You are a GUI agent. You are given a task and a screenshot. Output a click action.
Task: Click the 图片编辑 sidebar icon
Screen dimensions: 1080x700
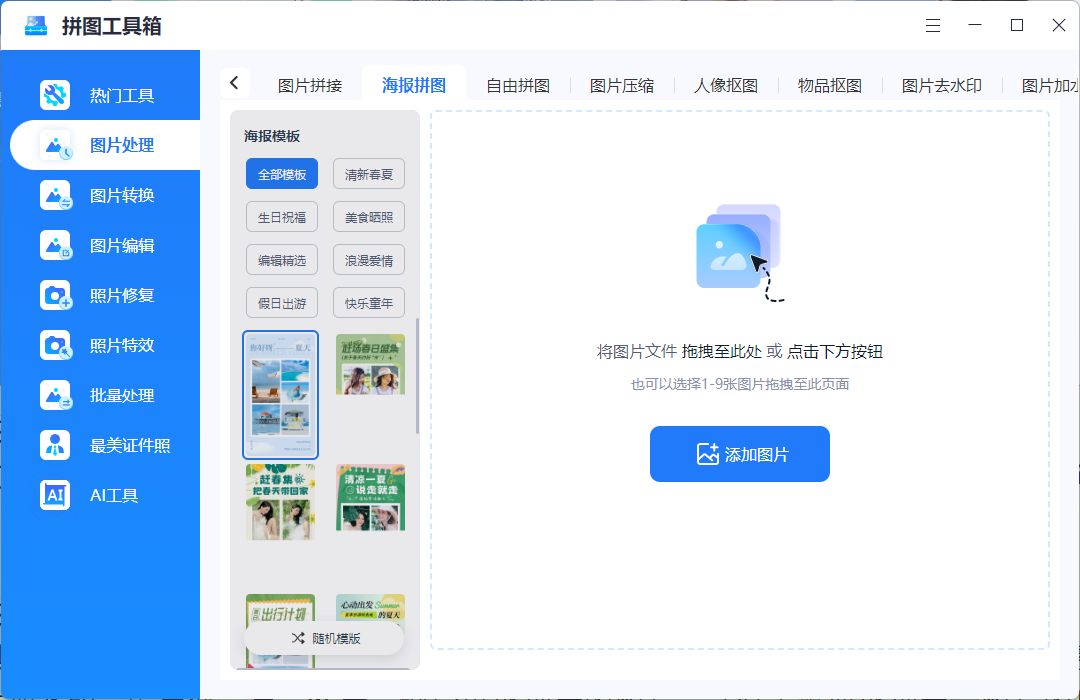[x=55, y=245]
